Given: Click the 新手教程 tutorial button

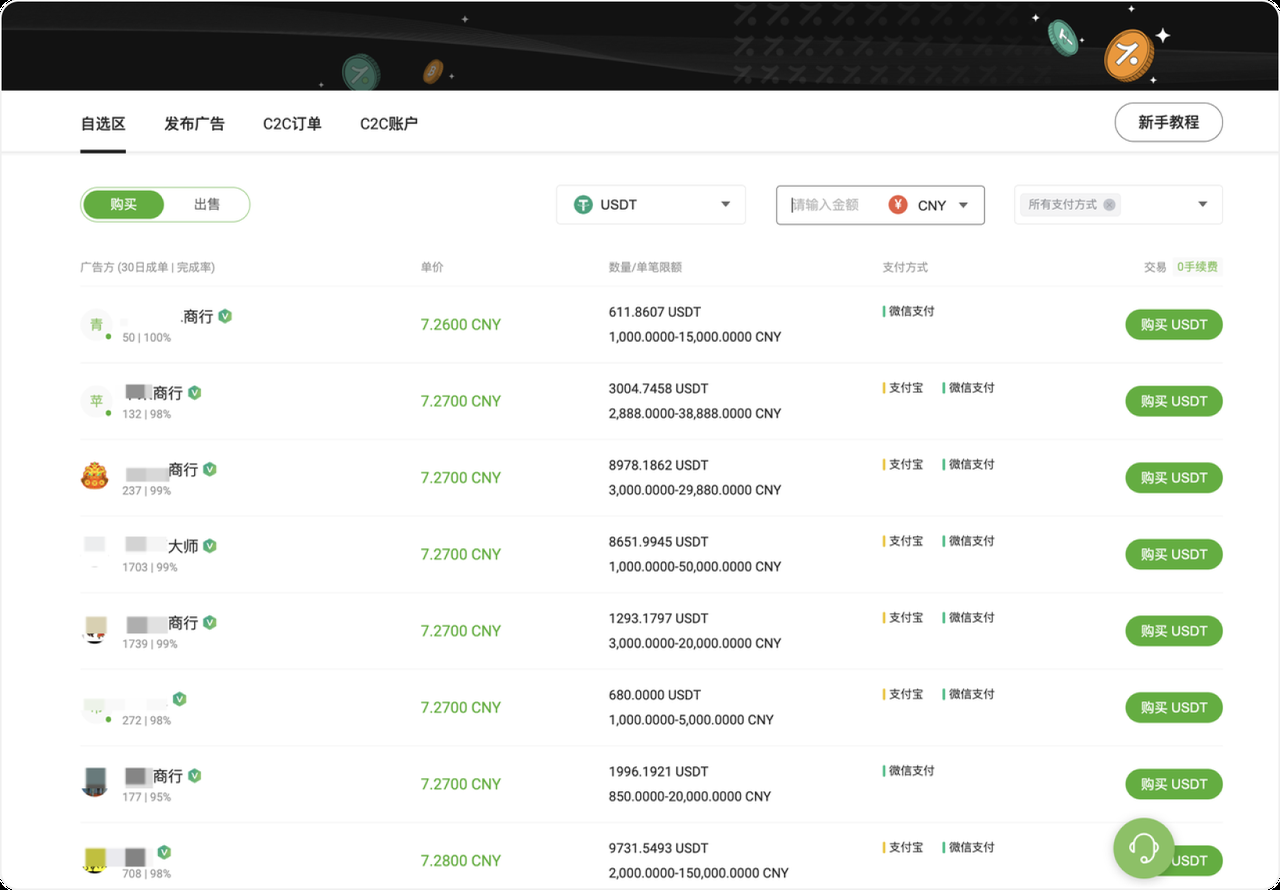Looking at the screenshot, I should click(x=1168, y=122).
